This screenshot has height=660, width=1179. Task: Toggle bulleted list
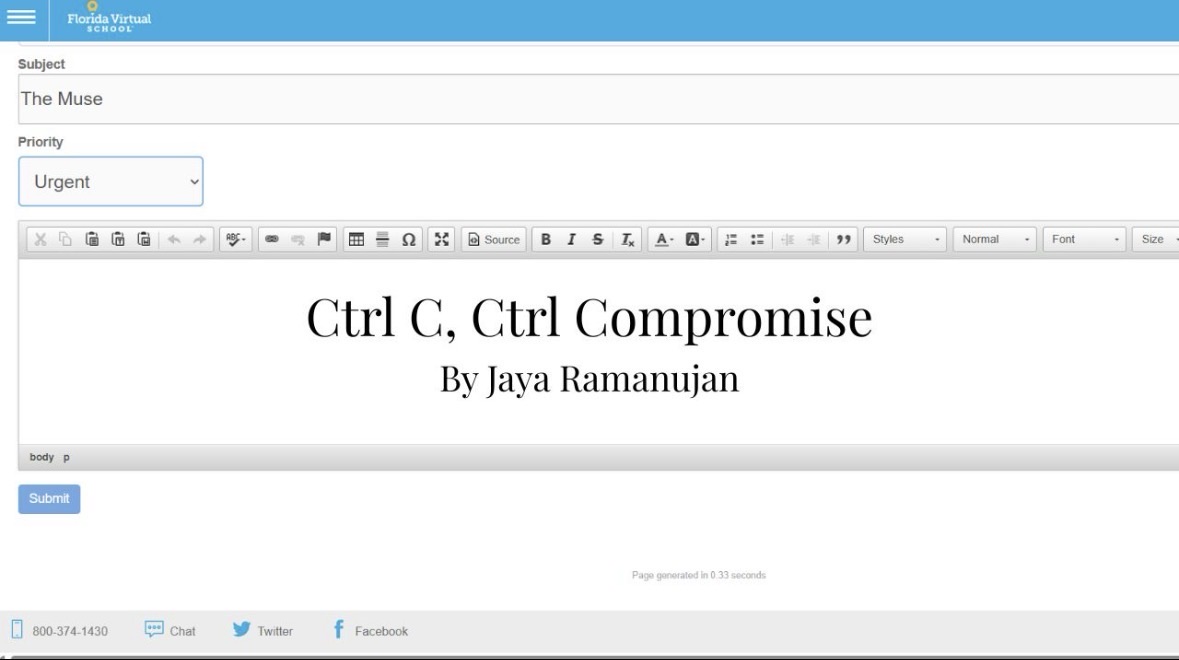(757, 239)
